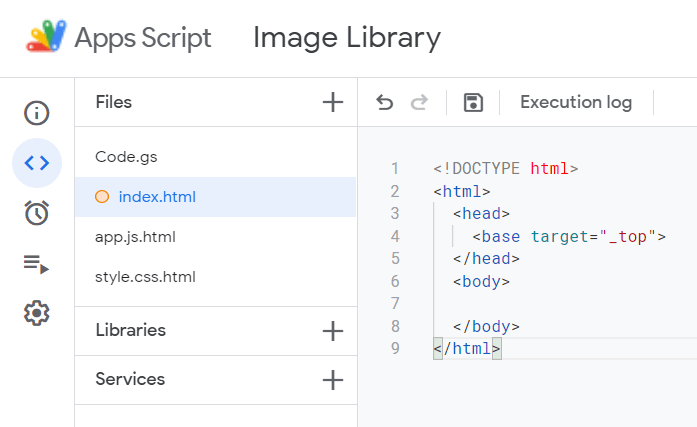
Task: Click the Undo arrow in toolbar
Action: click(x=385, y=102)
